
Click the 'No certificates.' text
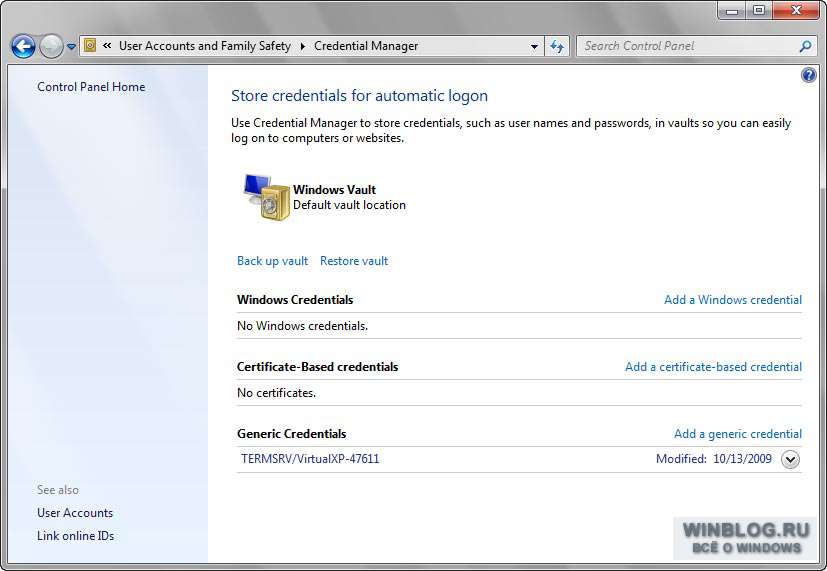(x=276, y=393)
